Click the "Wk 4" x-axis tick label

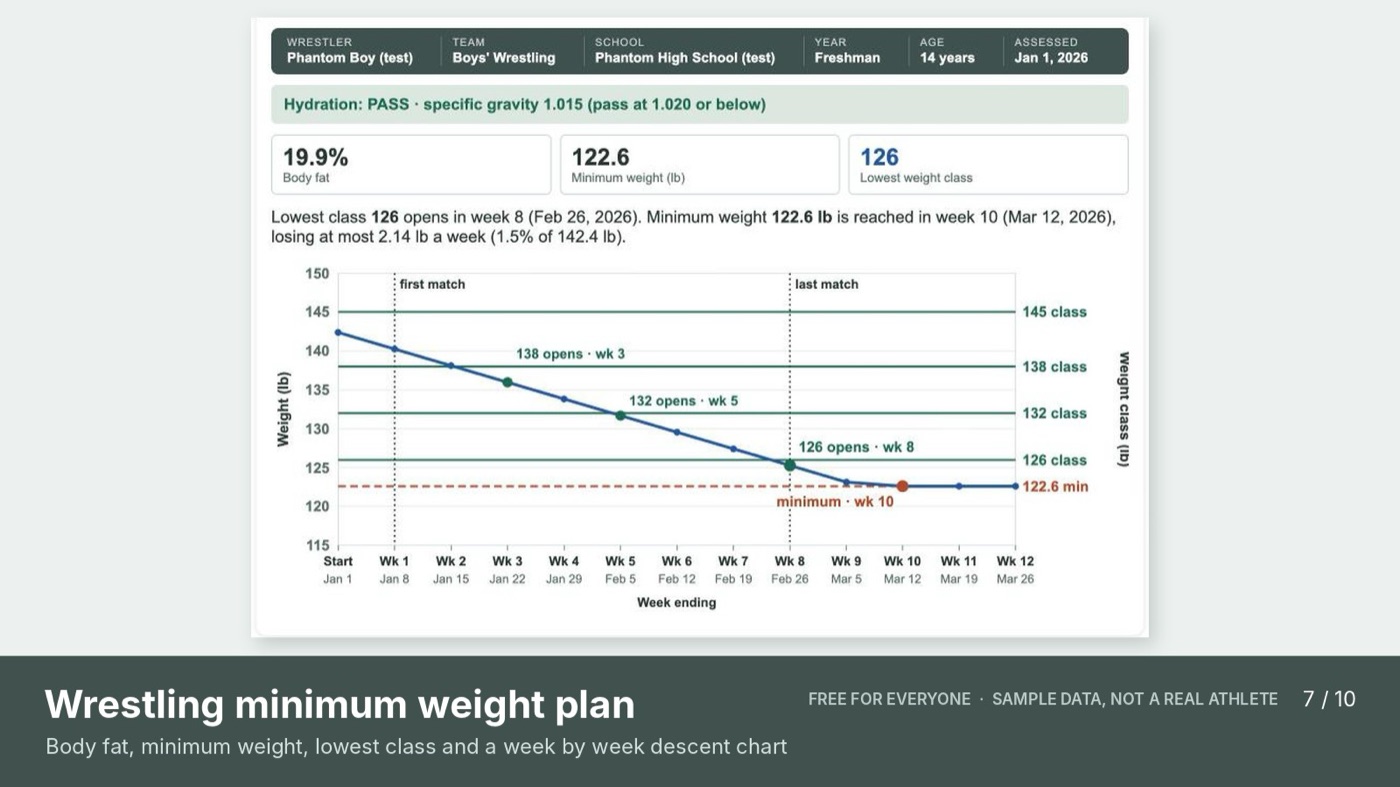click(564, 561)
